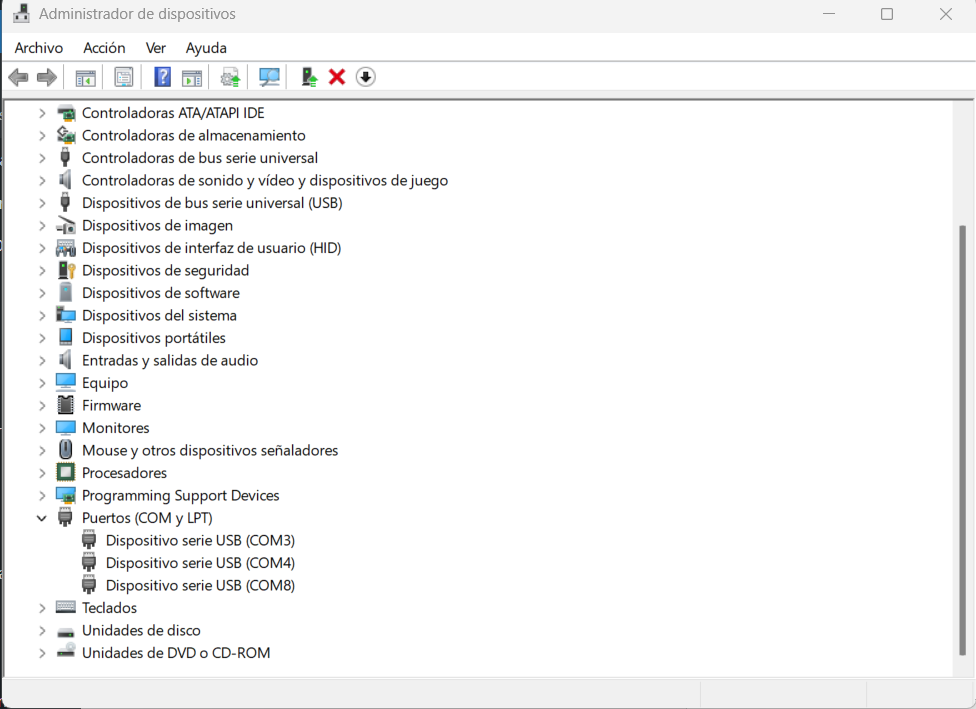Open the Ayuda menu

pyautogui.click(x=206, y=48)
